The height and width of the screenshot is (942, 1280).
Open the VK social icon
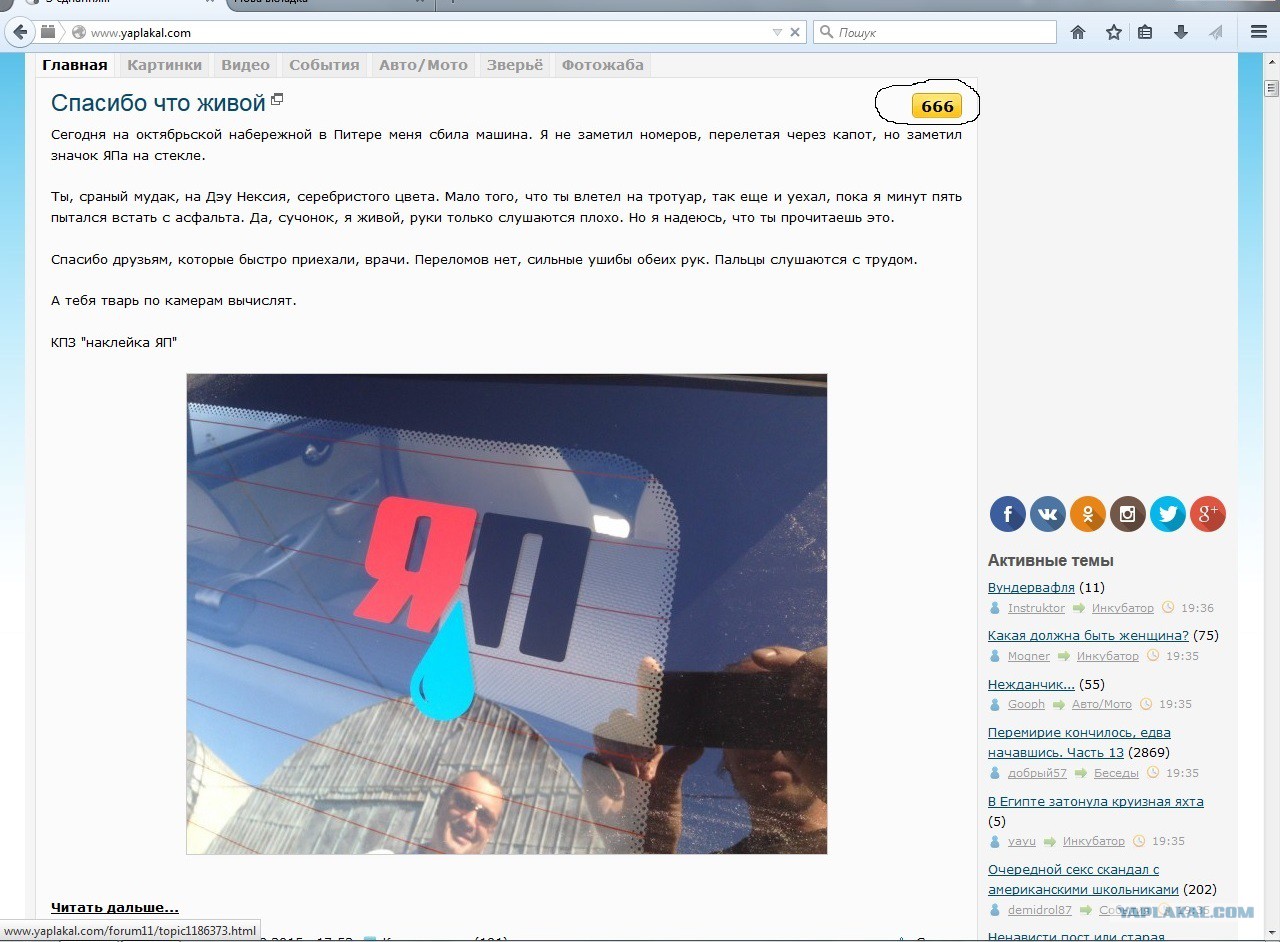click(x=1048, y=514)
